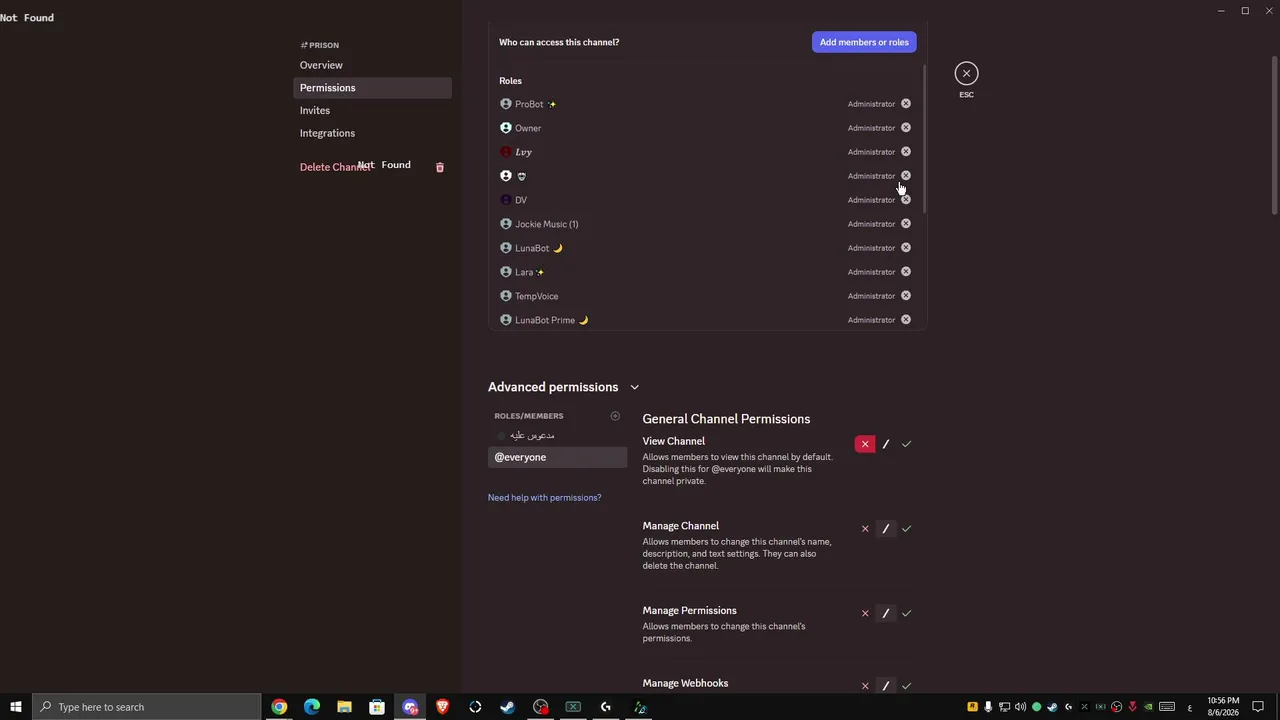
Task: Click the Rockstar Games tray icon
Action: pos(972,707)
